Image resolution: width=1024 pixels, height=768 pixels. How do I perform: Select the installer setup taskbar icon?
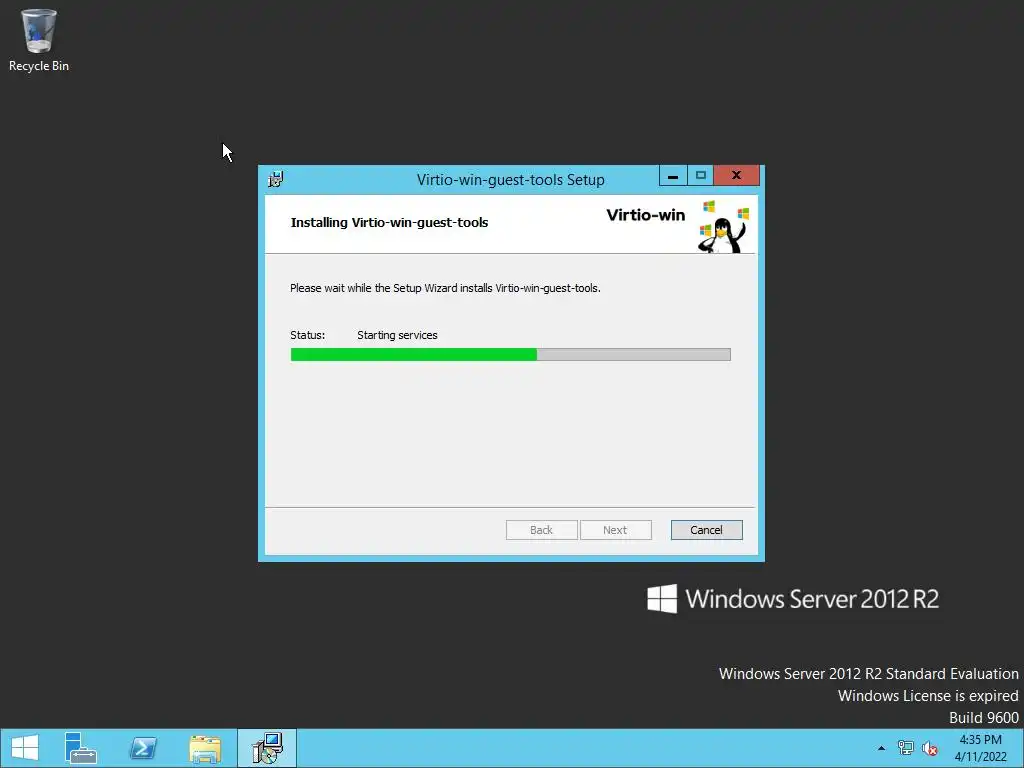[x=266, y=748]
